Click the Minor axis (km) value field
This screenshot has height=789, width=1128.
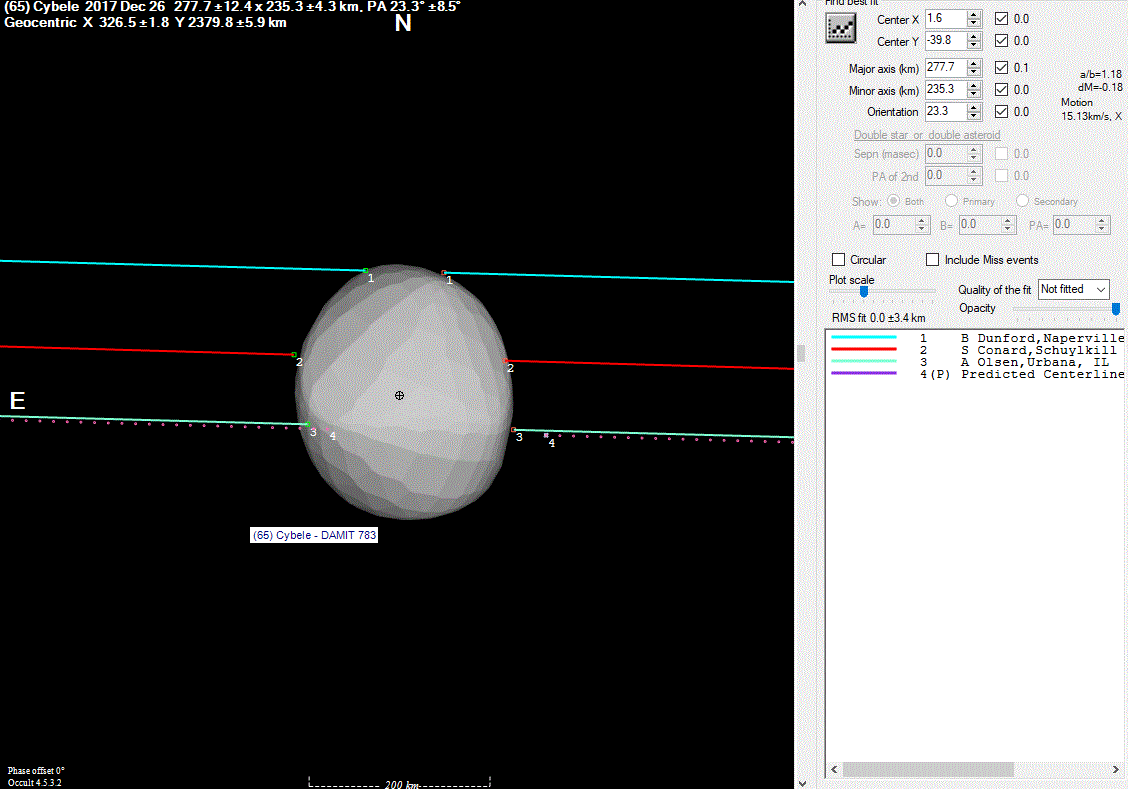click(x=945, y=89)
